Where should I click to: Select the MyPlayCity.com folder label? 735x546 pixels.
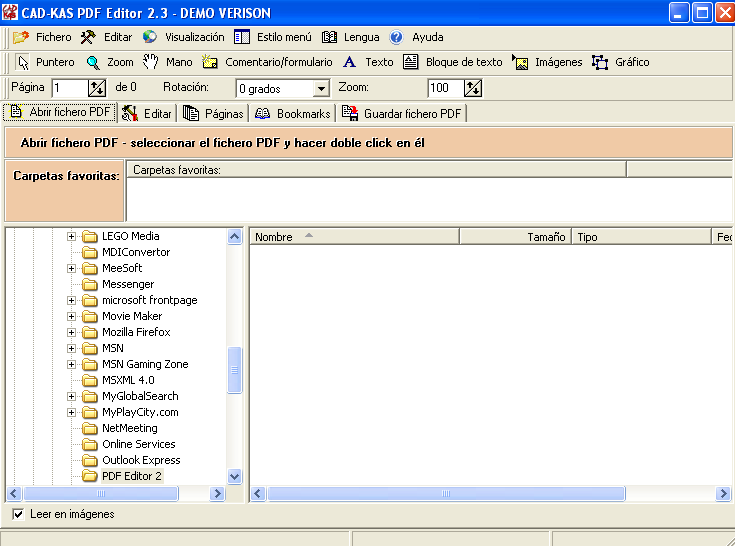(140, 412)
